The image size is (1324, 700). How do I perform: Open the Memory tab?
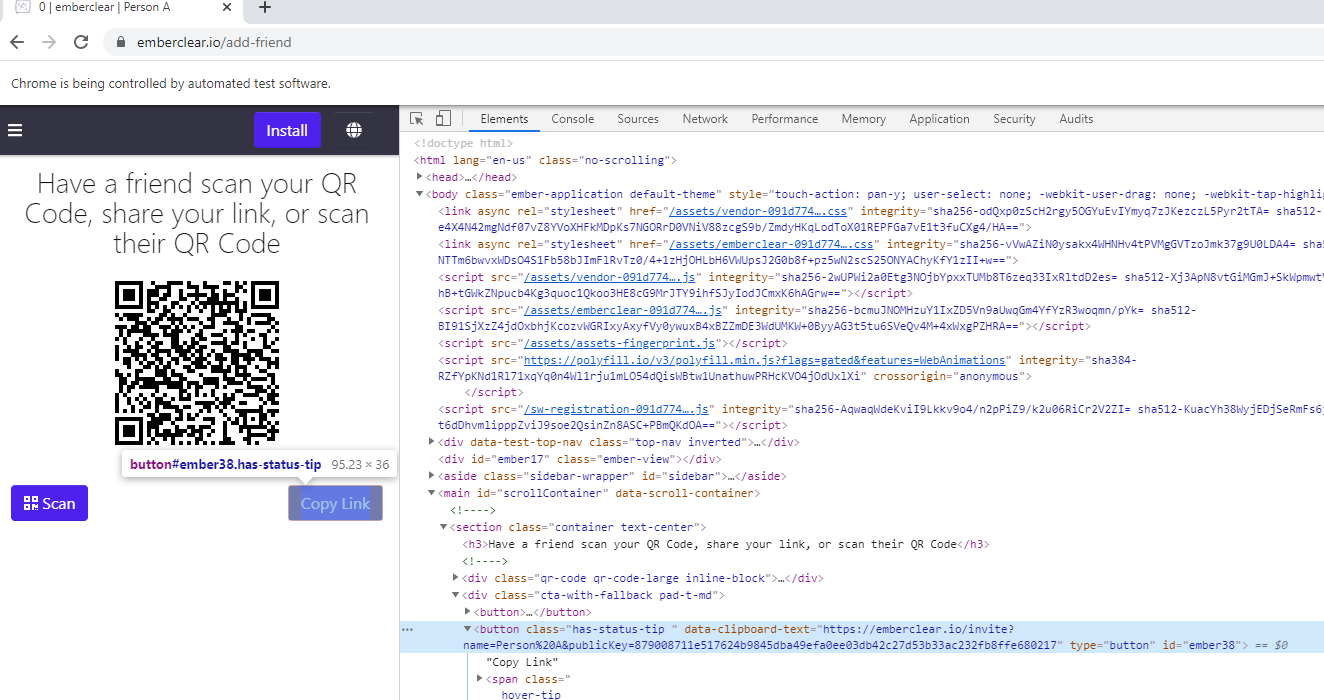click(864, 118)
